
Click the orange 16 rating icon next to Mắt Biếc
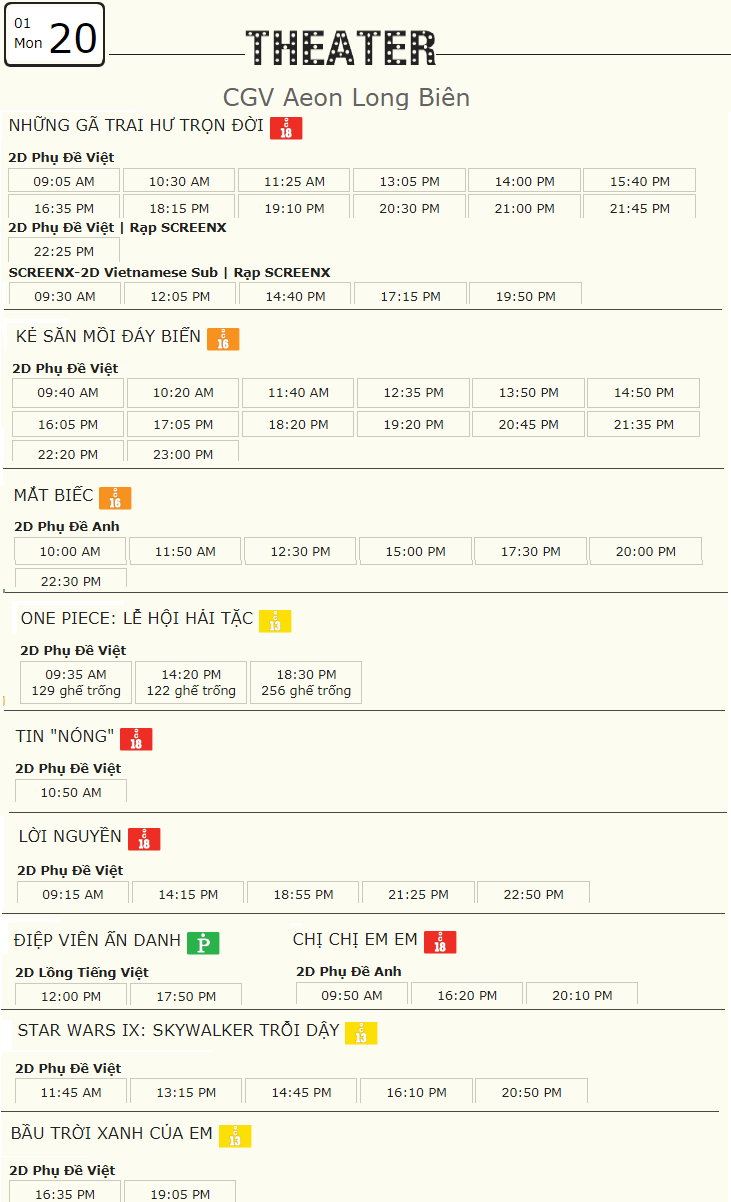115,498
